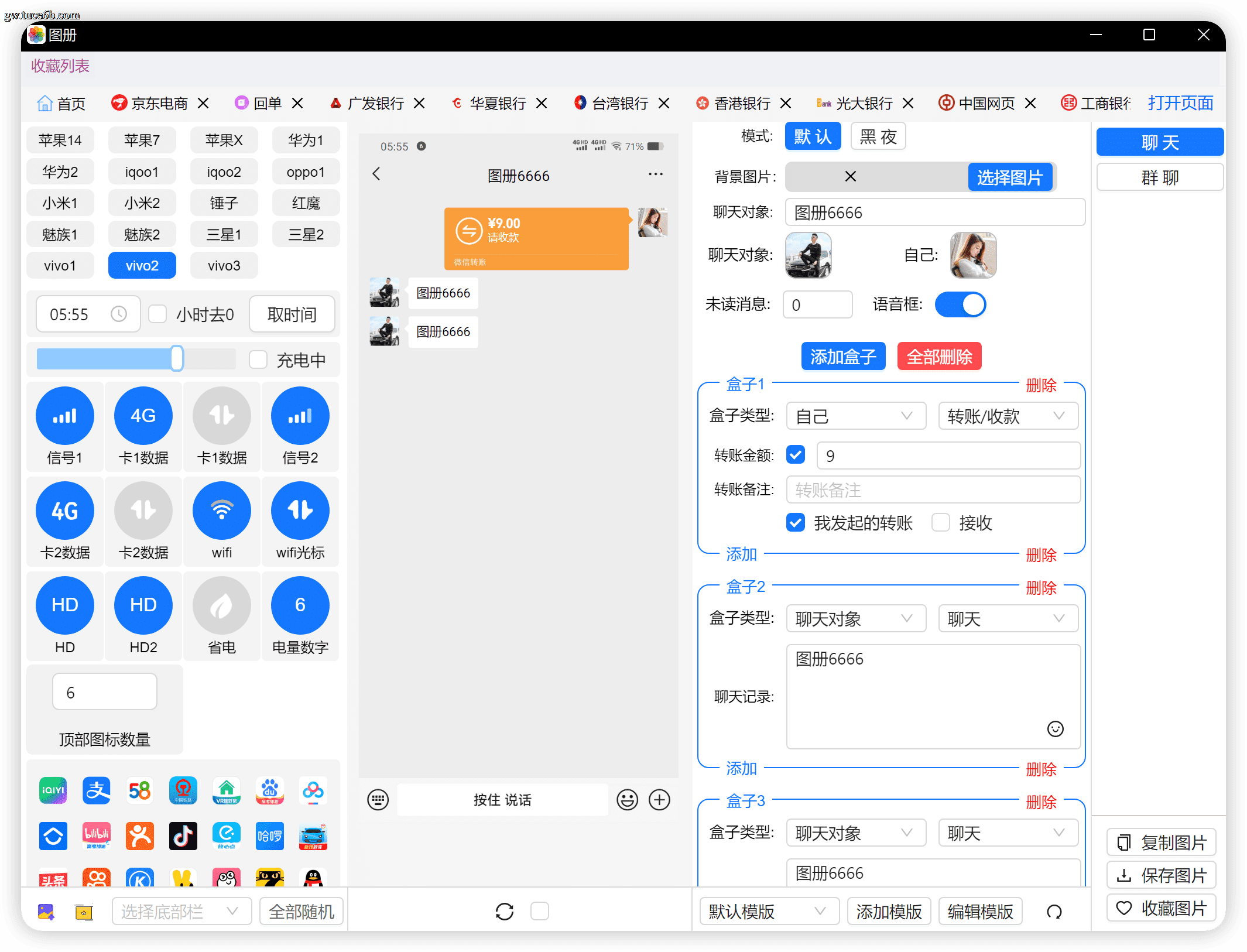Image resolution: width=1247 pixels, height=952 pixels.
Task: Open the 转账/收款 box type dropdown
Action: [x=1008, y=416]
